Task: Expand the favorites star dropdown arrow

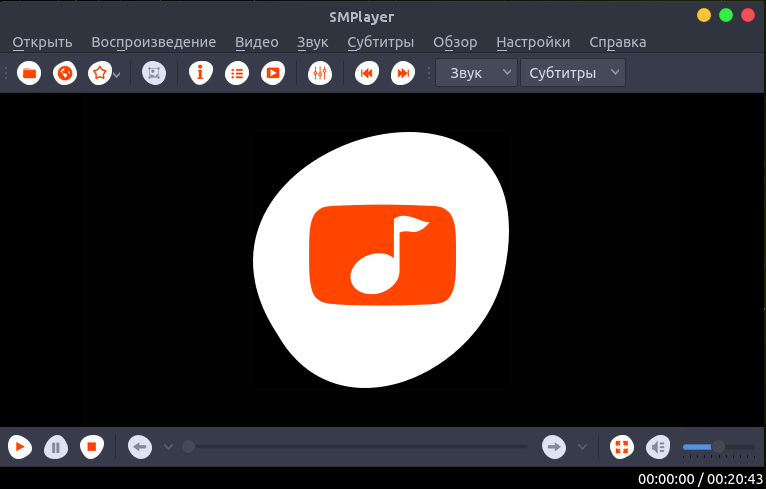Action: click(x=117, y=75)
